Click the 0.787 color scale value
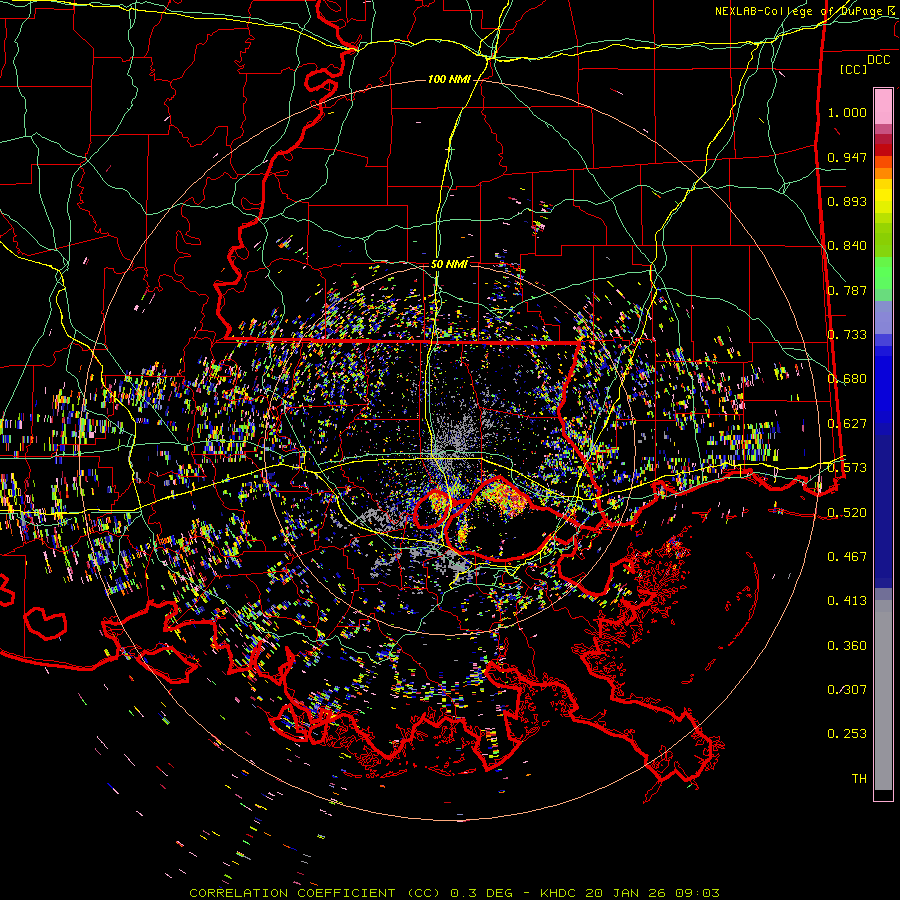This screenshot has width=900, height=900. click(847, 290)
